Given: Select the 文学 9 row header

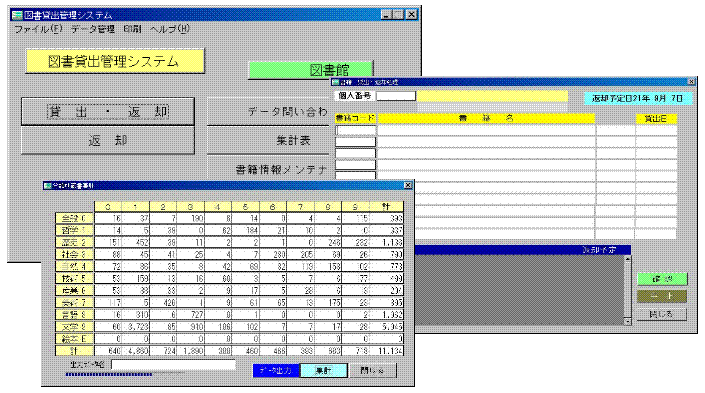Looking at the screenshot, I should (75, 327).
